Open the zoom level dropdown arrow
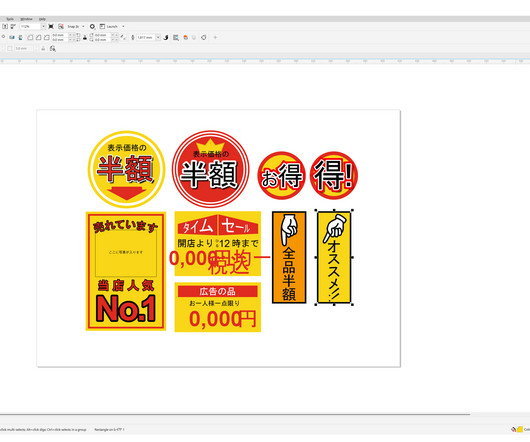 point(43,26)
